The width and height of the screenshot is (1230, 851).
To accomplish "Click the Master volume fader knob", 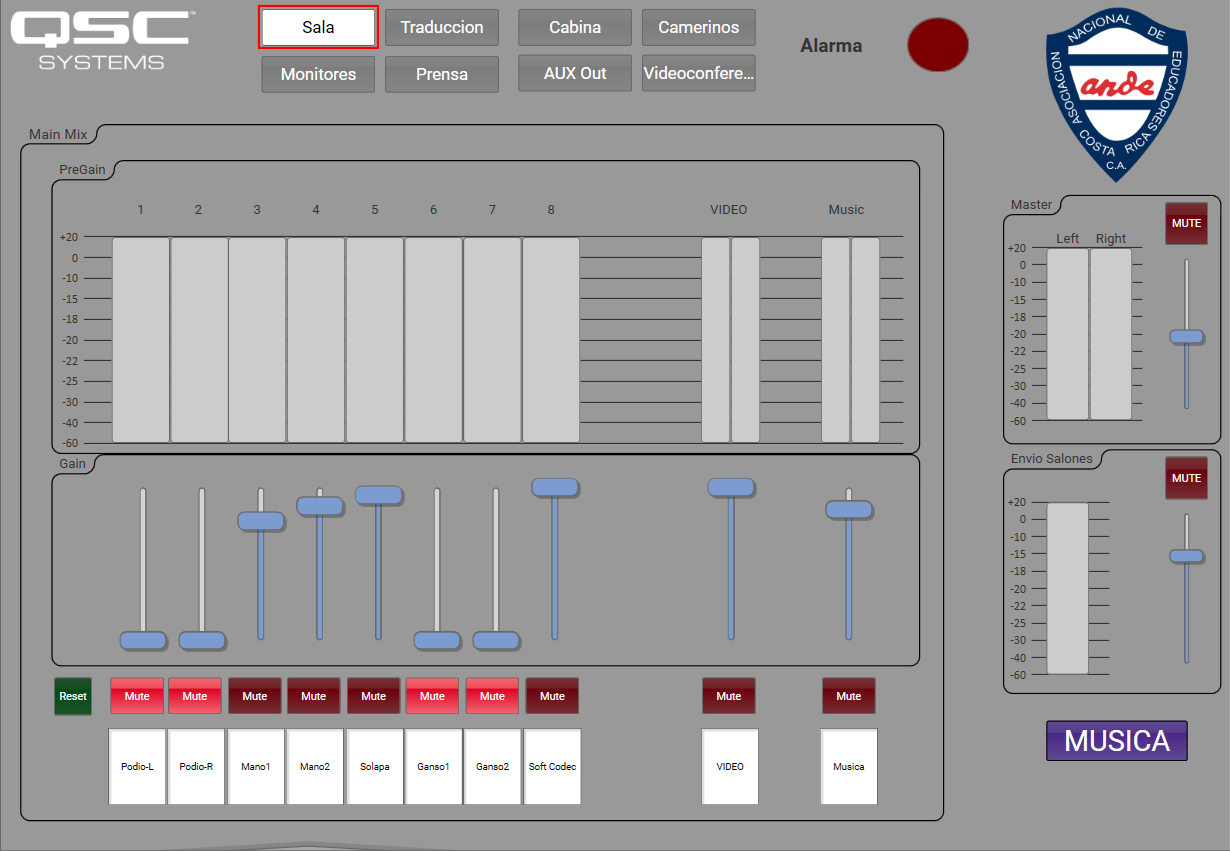I will [1187, 337].
